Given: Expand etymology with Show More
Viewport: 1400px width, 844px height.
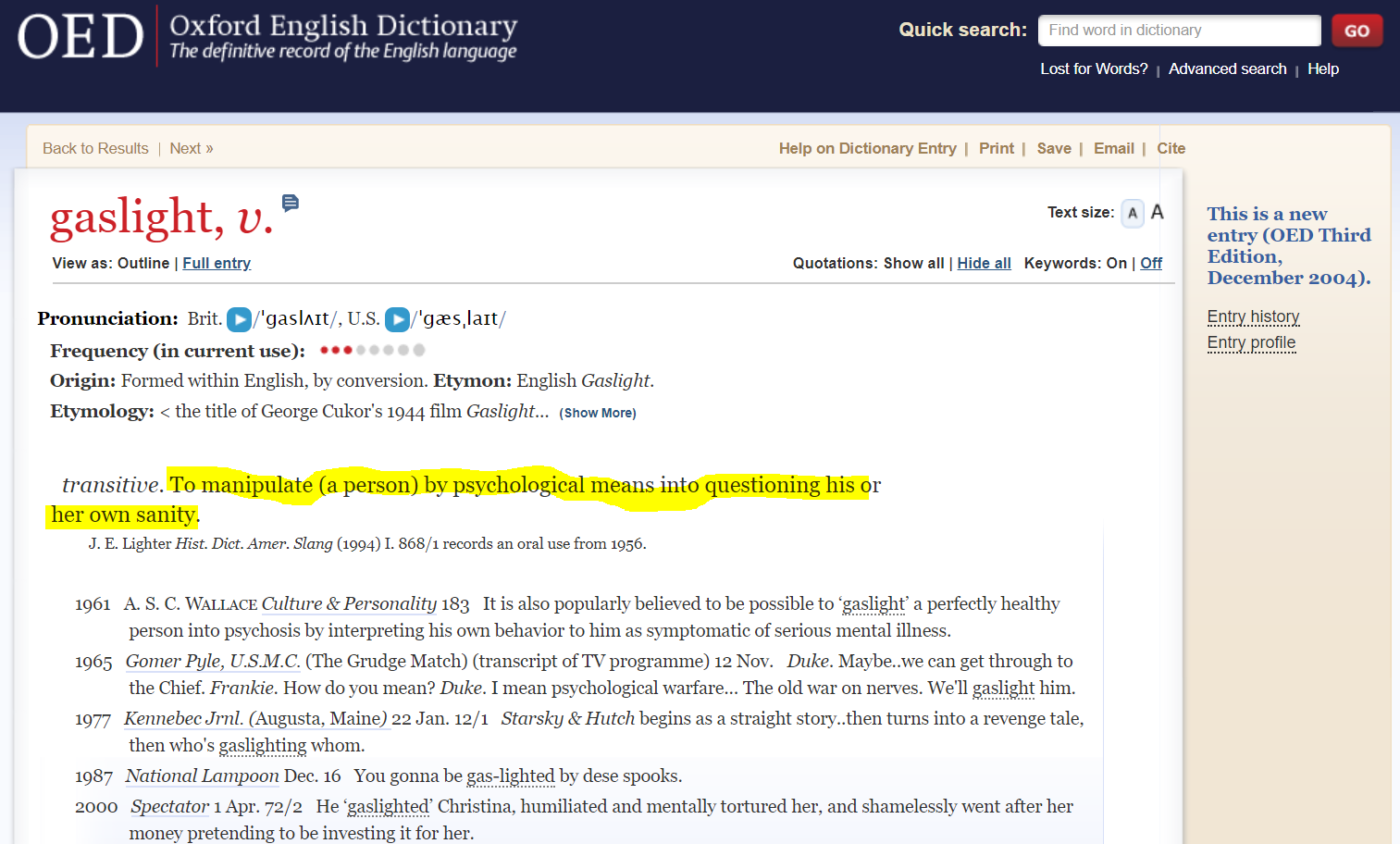Looking at the screenshot, I should pos(598,413).
